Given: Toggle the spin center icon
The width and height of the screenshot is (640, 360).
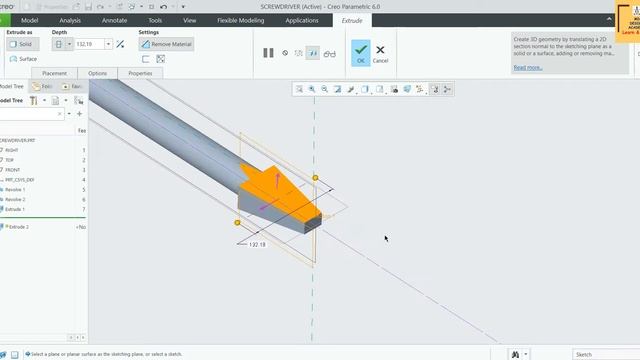Looking at the screenshot, I should [447, 89].
